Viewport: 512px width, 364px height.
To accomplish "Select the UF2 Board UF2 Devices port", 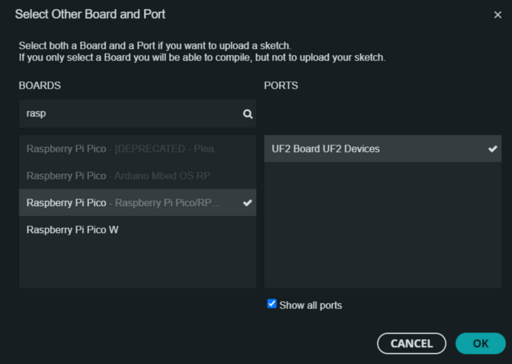I will (383, 149).
